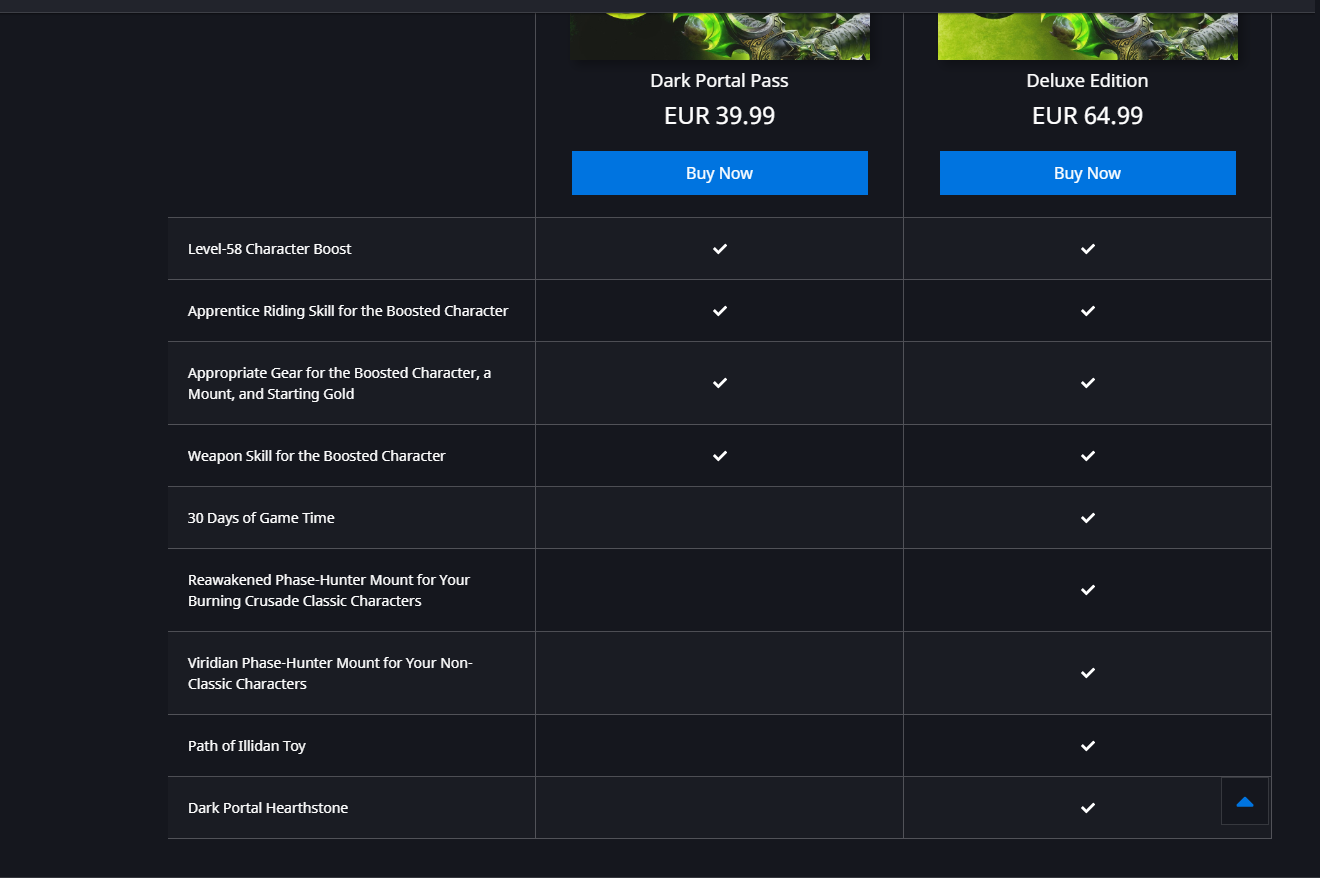This screenshot has width=1320, height=878.
Task: Click the Level-58 Character Boost row label
Action: [x=270, y=249]
